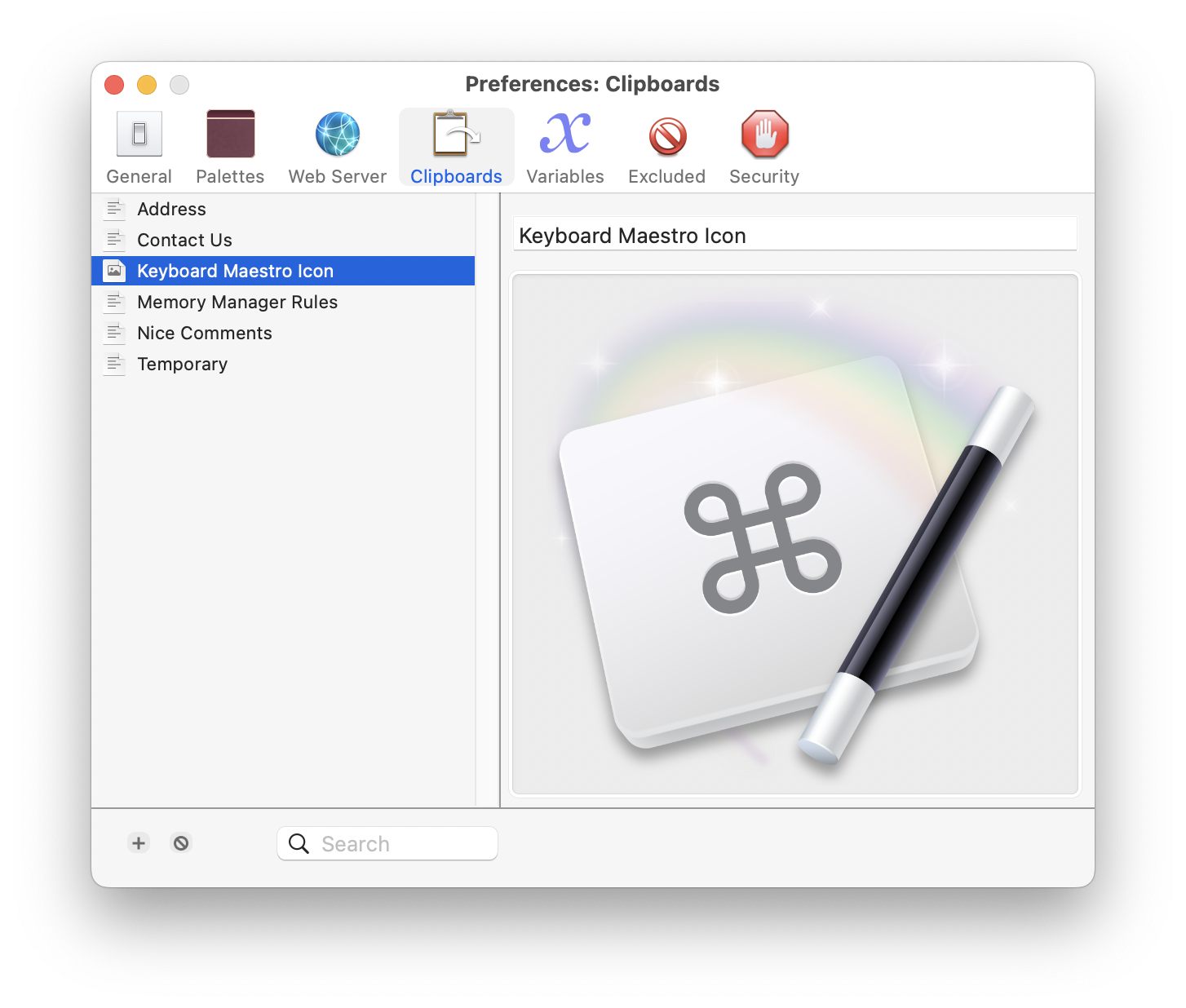Image resolution: width=1186 pixels, height=1008 pixels.
Task: Open the Variables preferences pane
Action: [x=564, y=148]
